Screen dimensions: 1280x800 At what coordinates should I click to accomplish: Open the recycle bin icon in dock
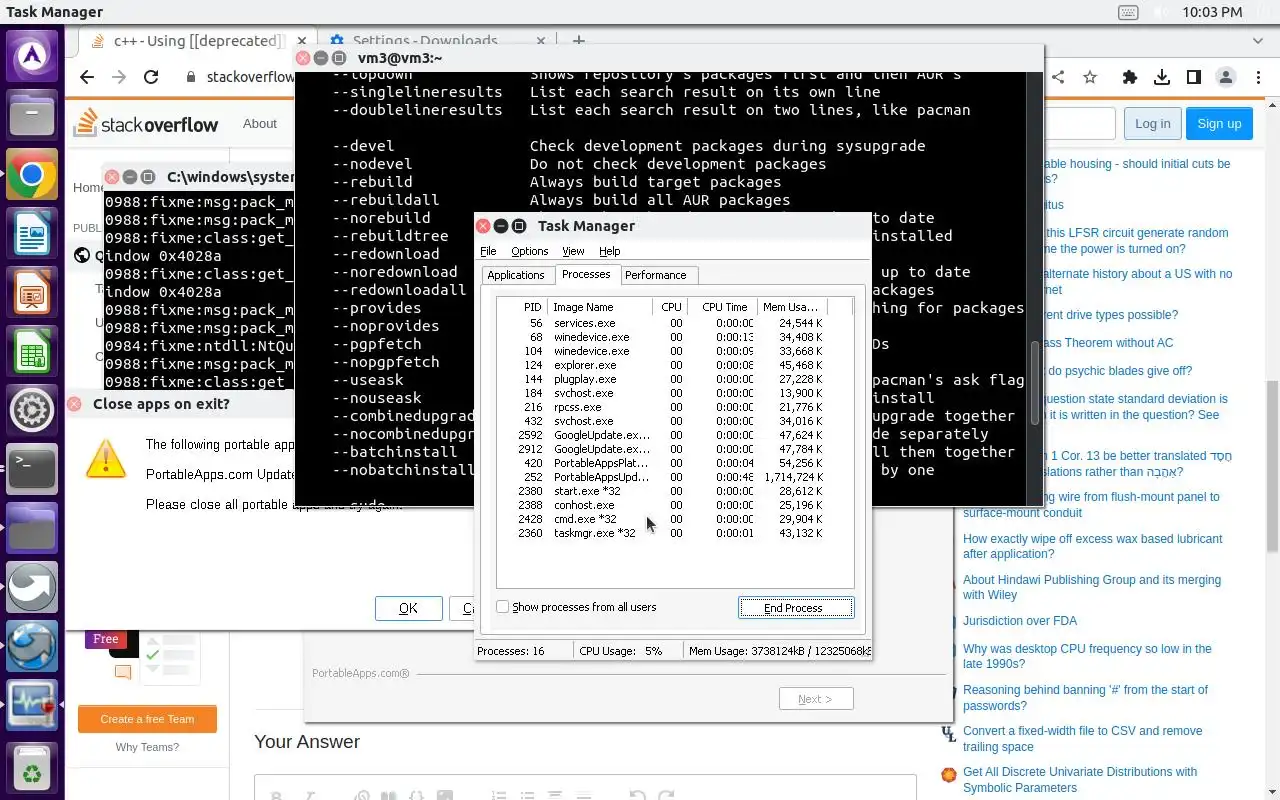tap(32, 770)
